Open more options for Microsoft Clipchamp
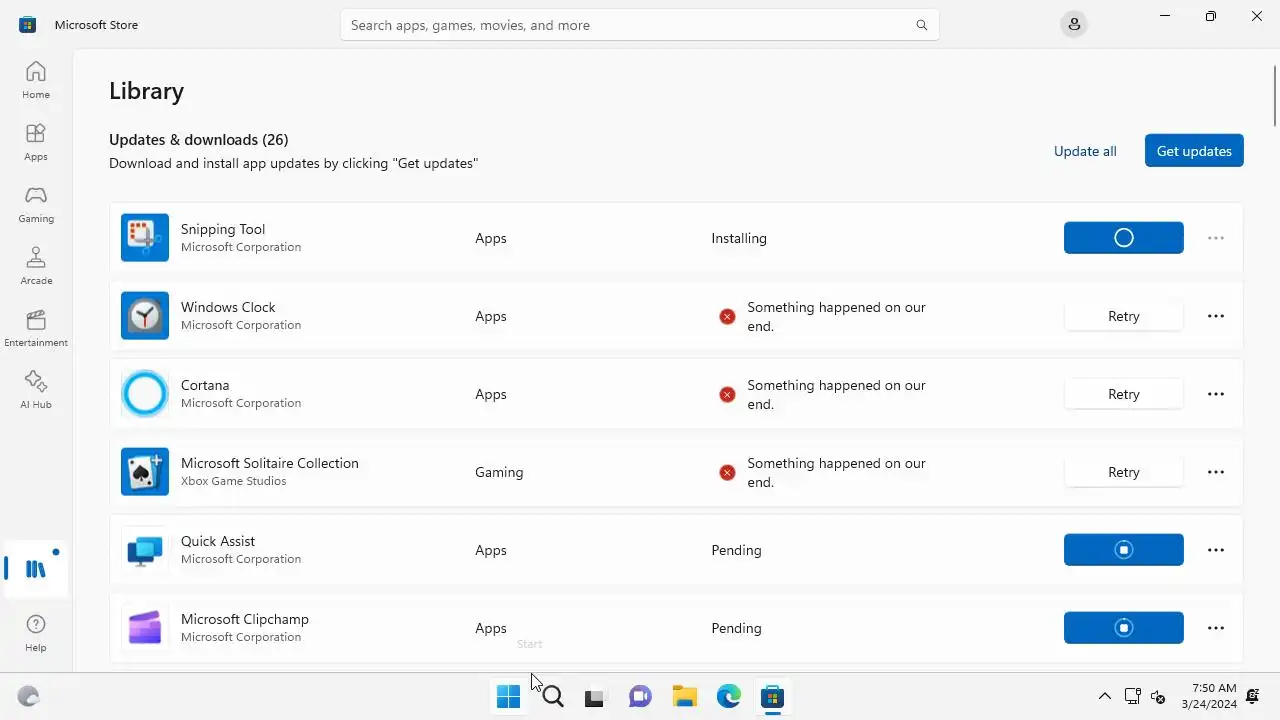Screen dimensions: 1280x720 [x=1216, y=628]
